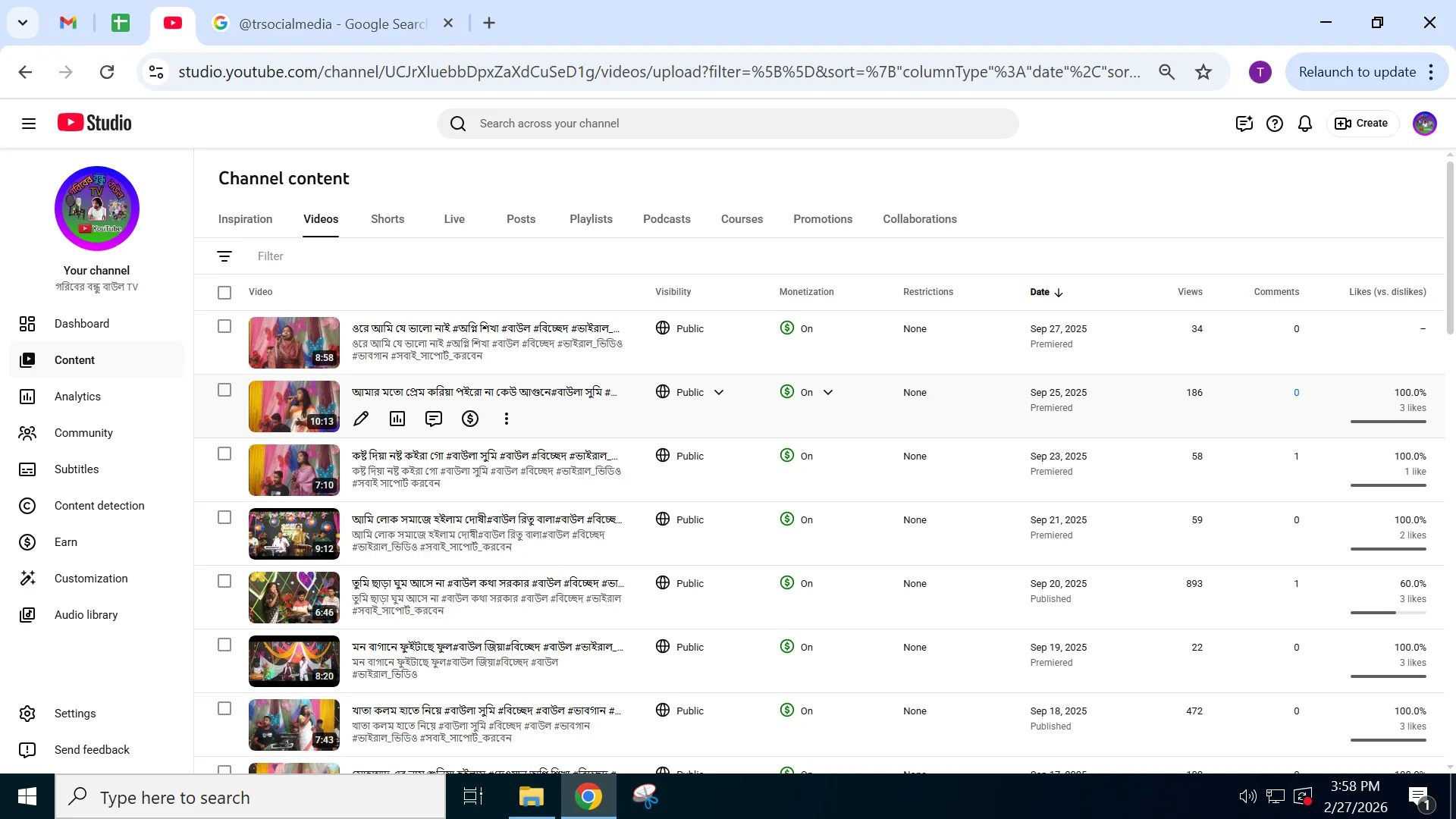Viewport: 1456px width, 819px height.
Task: Check the box for the Sep 19, 2025 video
Action: click(x=224, y=645)
